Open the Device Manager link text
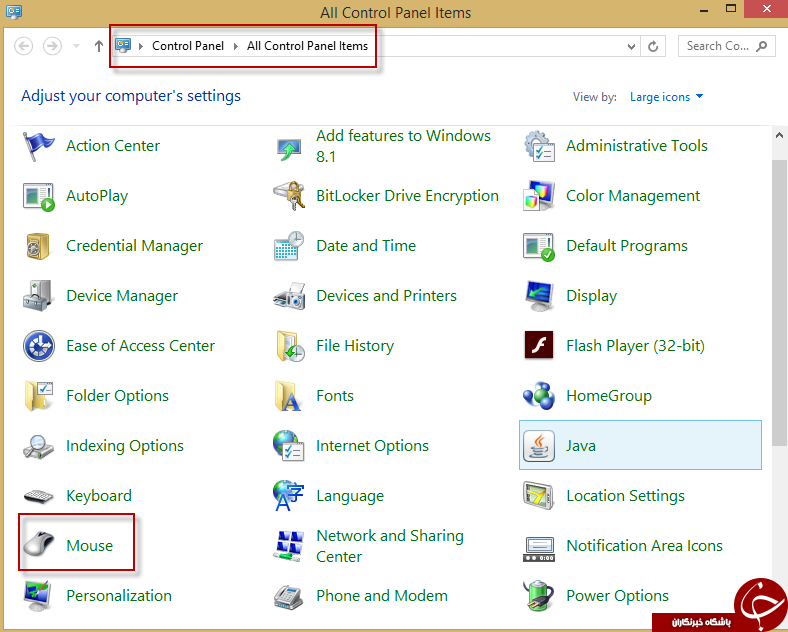The width and height of the screenshot is (788, 632). (x=122, y=296)
